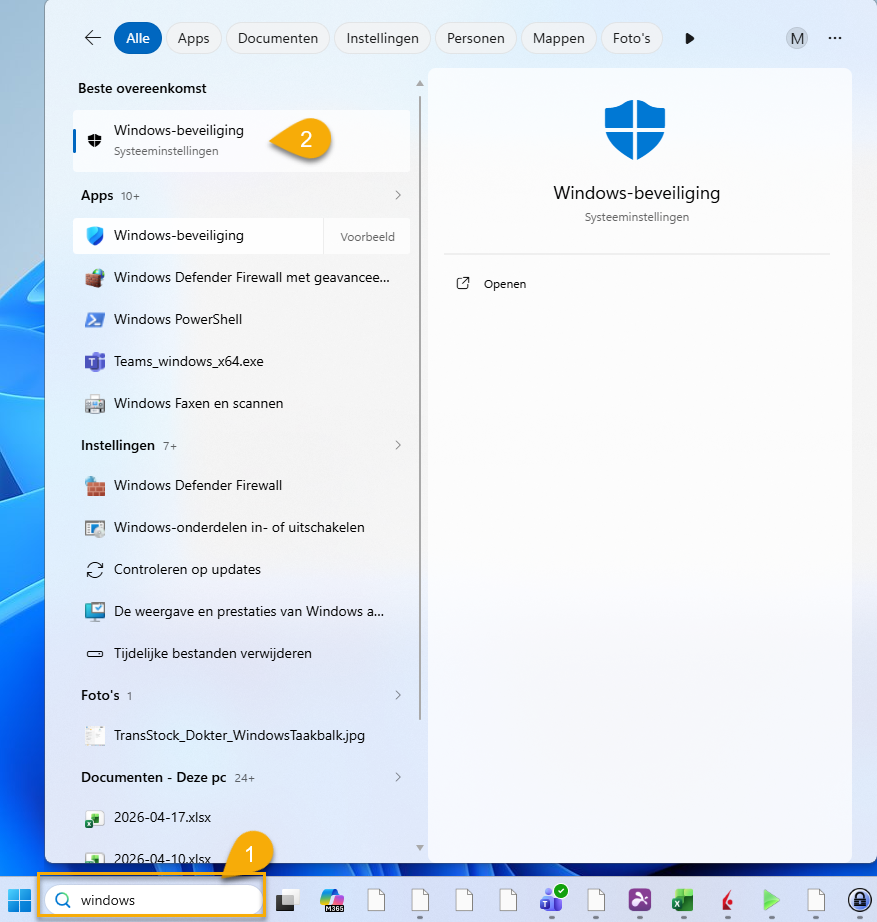Expand the Foto's results section
The image size is (877, 922).
[x=398, y=695]
